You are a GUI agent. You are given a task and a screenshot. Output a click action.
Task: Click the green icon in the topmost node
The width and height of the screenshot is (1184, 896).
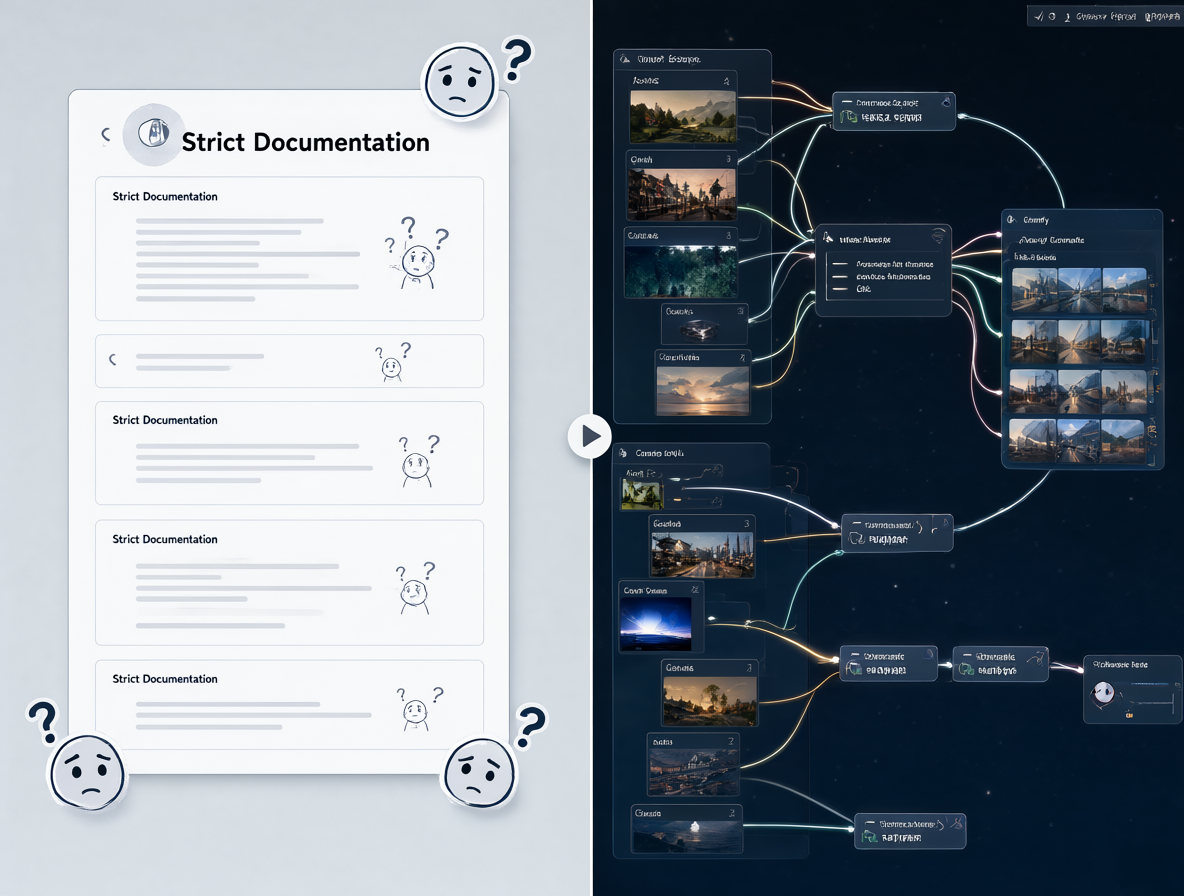(x=849, y=117)
